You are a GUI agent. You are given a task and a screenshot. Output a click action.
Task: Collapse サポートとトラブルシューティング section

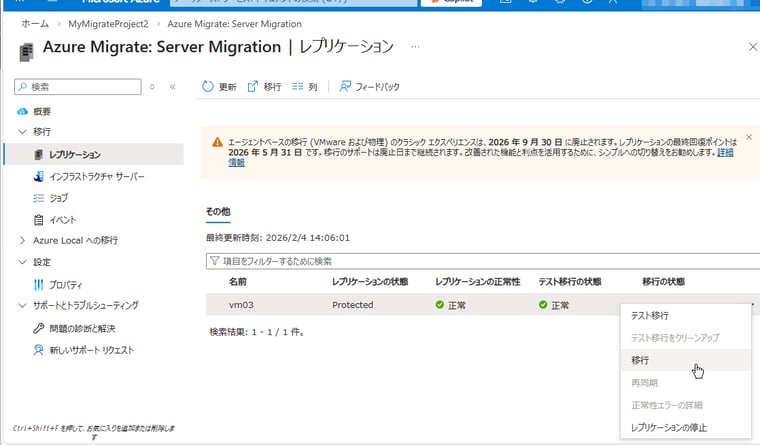click(22, 305)
